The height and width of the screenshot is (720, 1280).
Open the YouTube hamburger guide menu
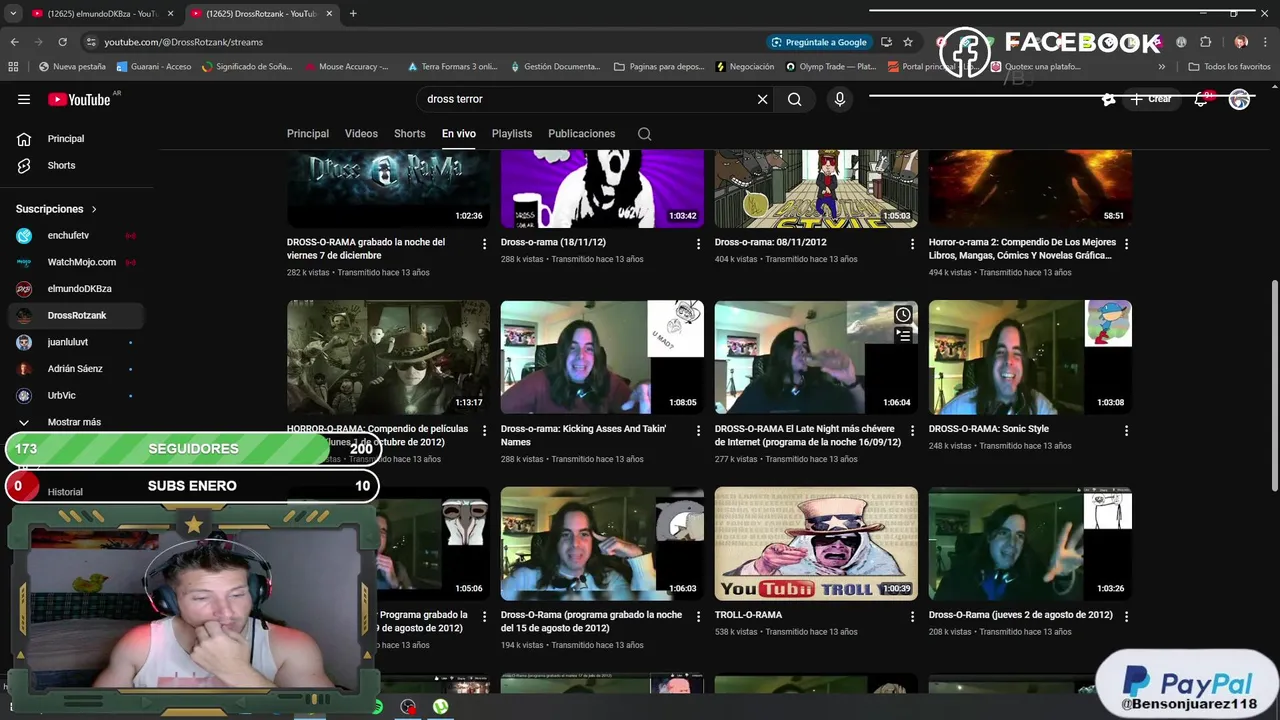point(24,99)
